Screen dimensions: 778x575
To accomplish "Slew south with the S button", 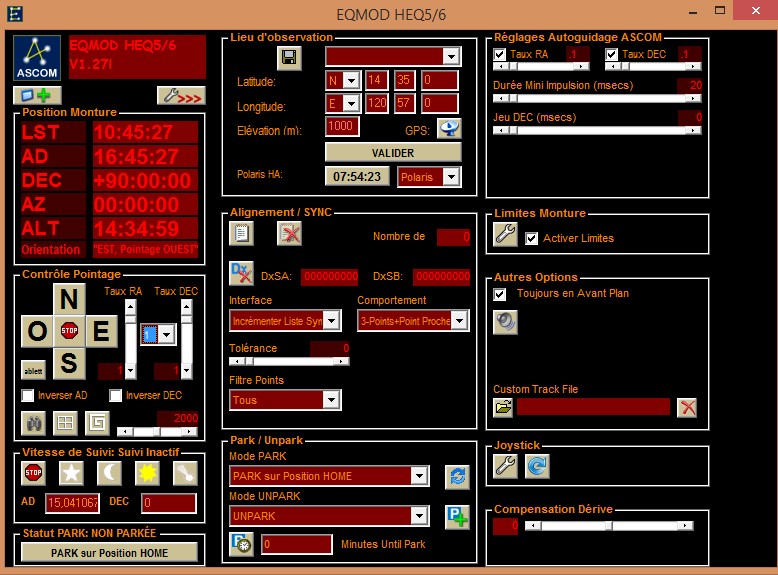I will pos(69,363).
